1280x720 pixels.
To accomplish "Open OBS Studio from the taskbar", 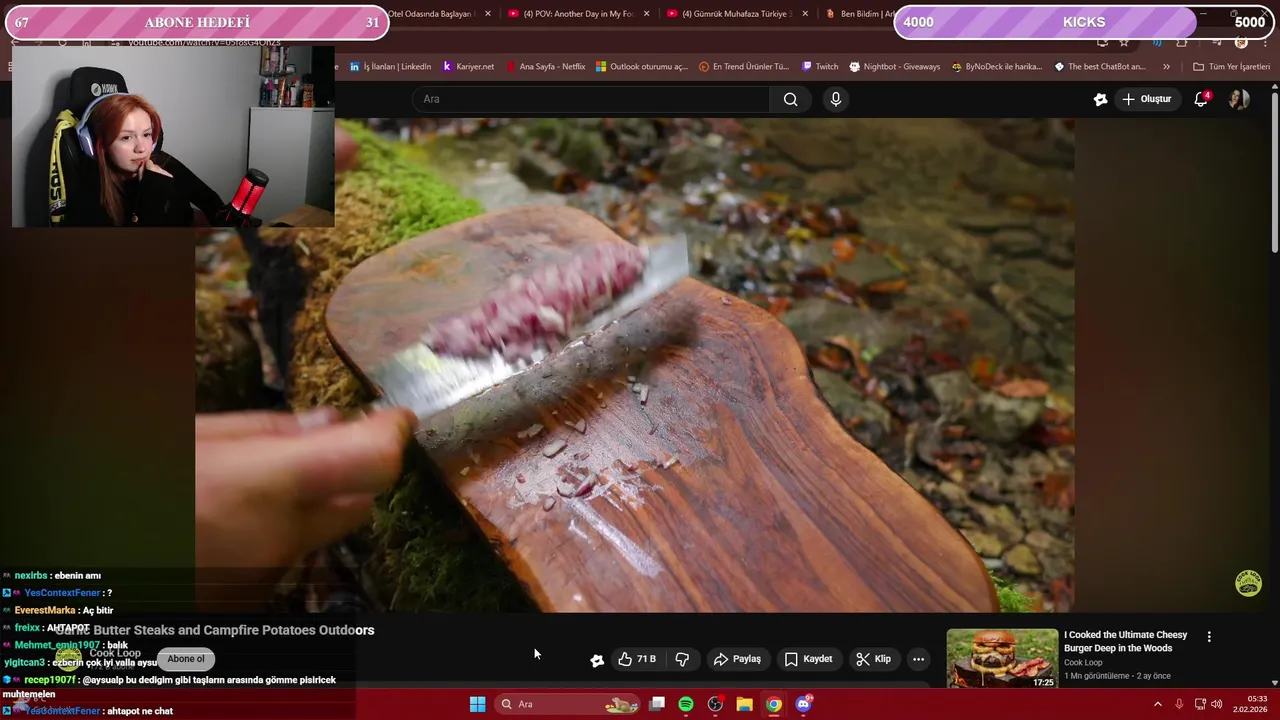I will (715, 704).
